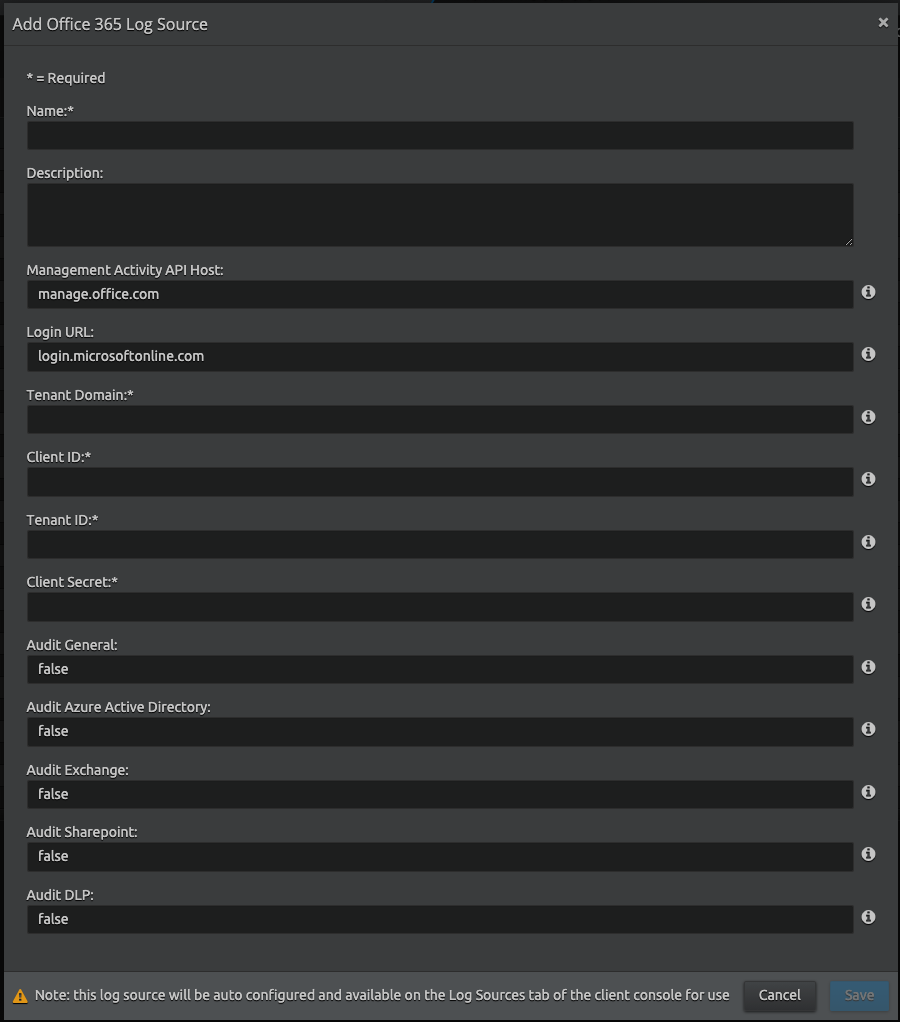Click info icon beside Management Activity API Host
The height and width of the screenshot is (1022, 900).
click(x=869, y=292)
